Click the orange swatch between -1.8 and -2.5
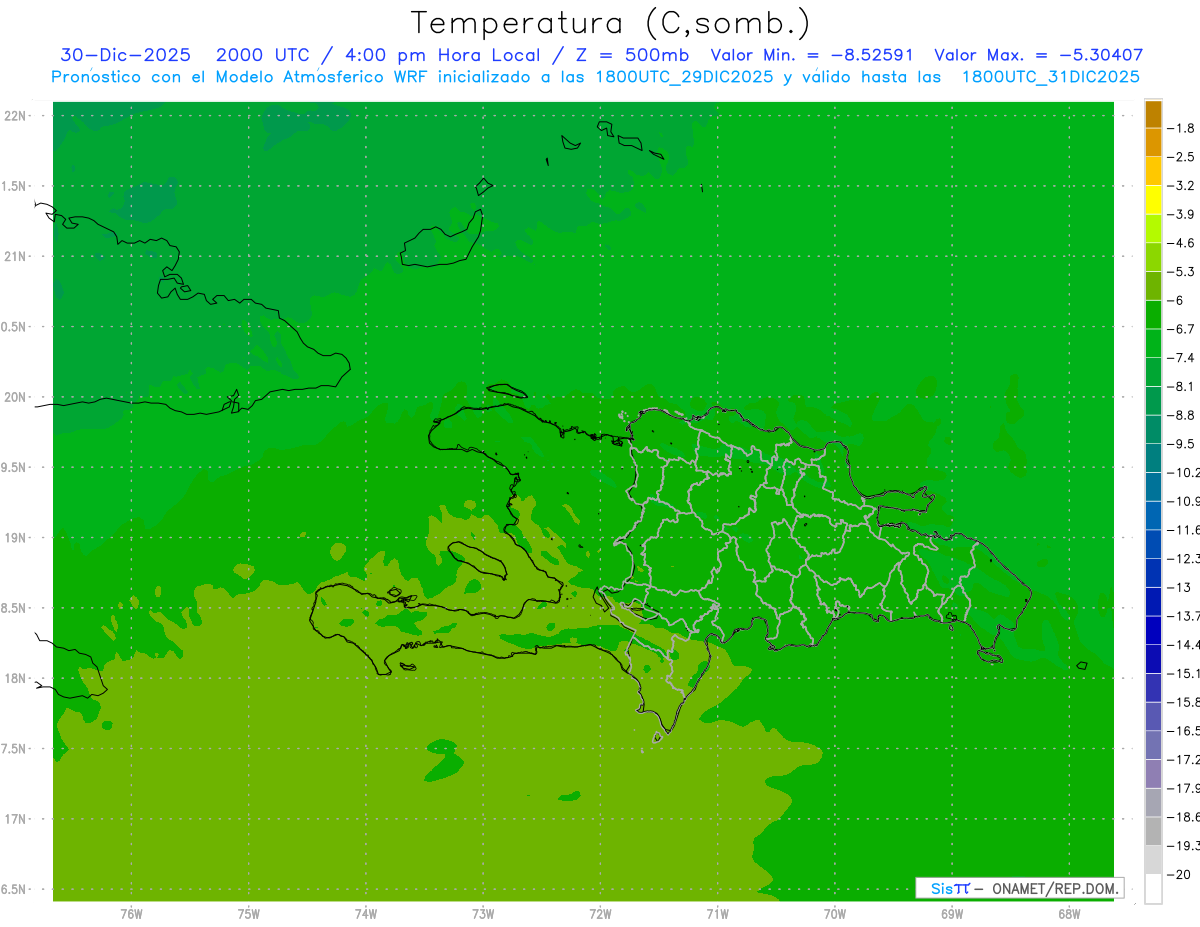 pos(1153,143)
